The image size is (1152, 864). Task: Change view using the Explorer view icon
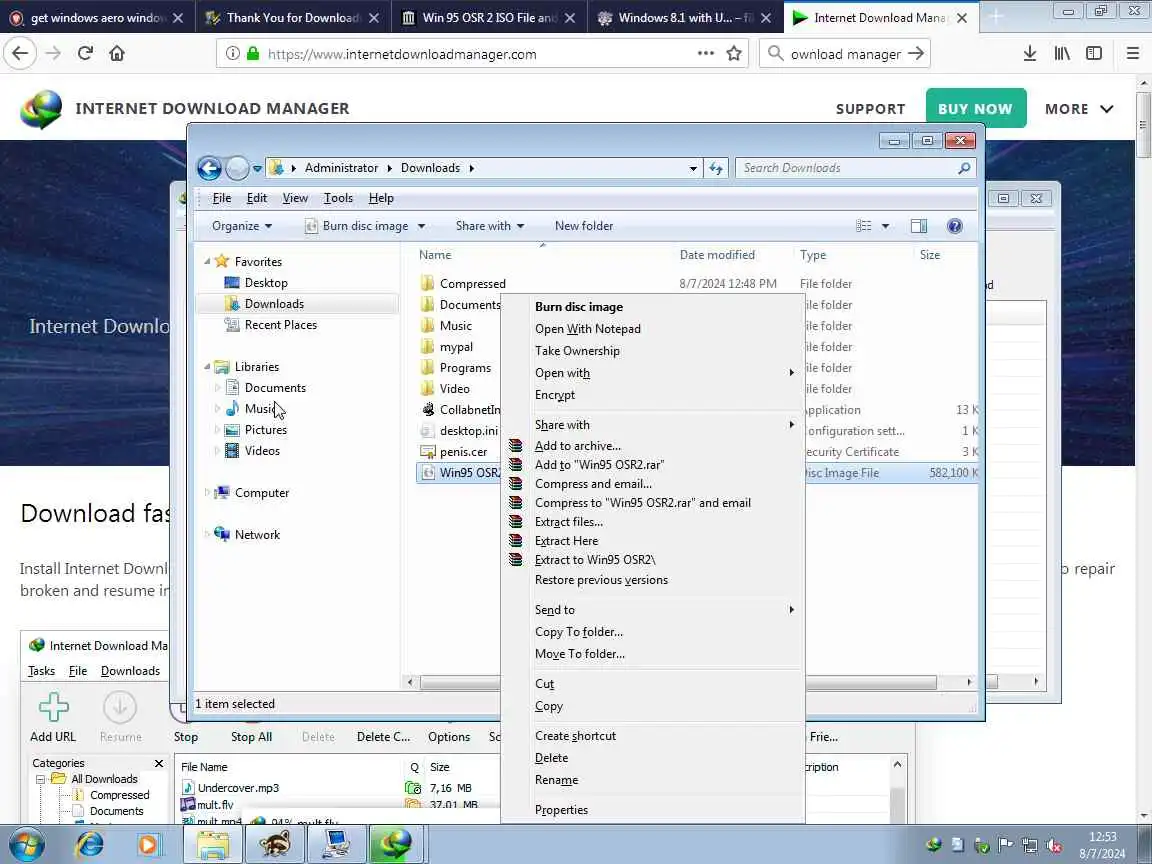point(864,226)
